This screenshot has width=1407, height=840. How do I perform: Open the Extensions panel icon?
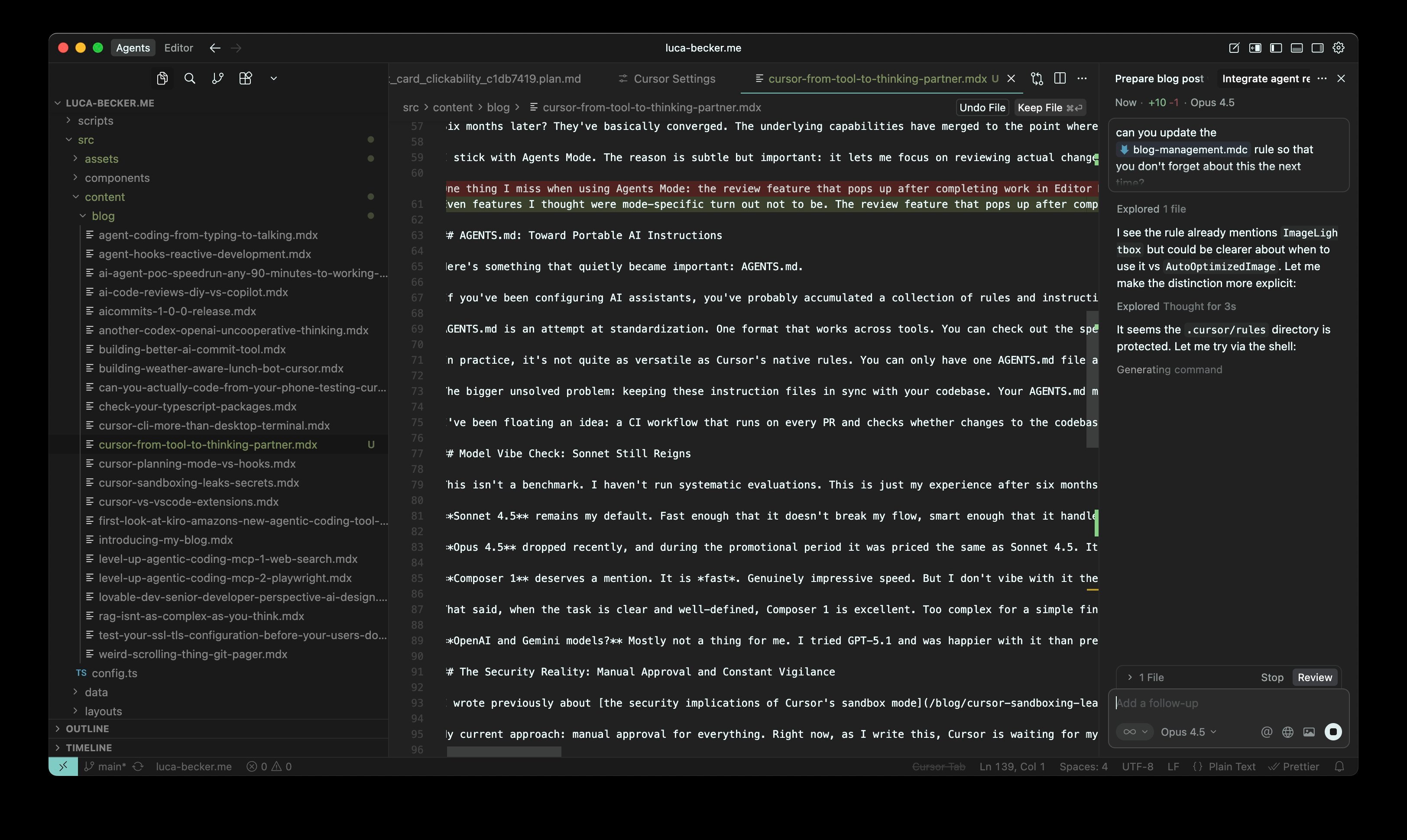(x=246, y=78)
